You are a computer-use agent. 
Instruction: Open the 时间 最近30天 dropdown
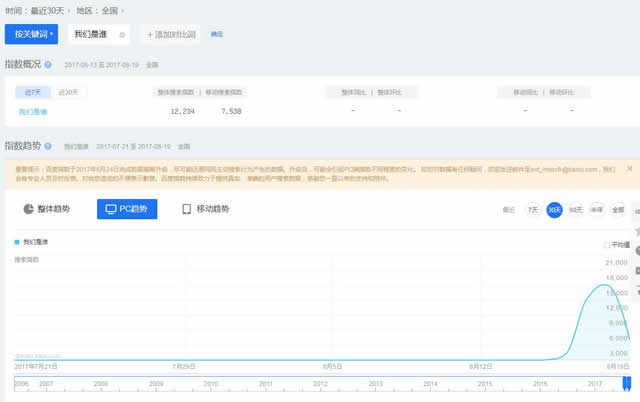47,11
